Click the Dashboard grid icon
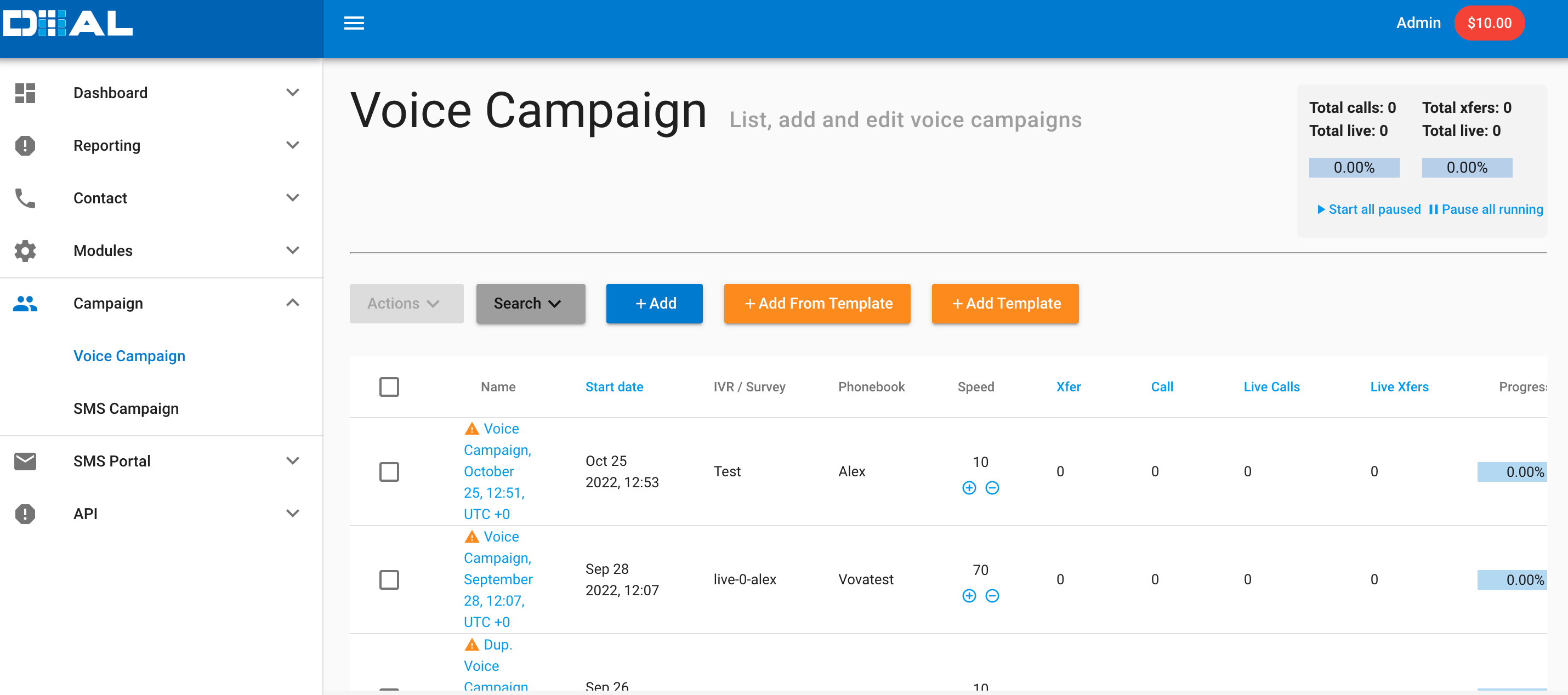Screen dimensions: 1568x695 25,93
